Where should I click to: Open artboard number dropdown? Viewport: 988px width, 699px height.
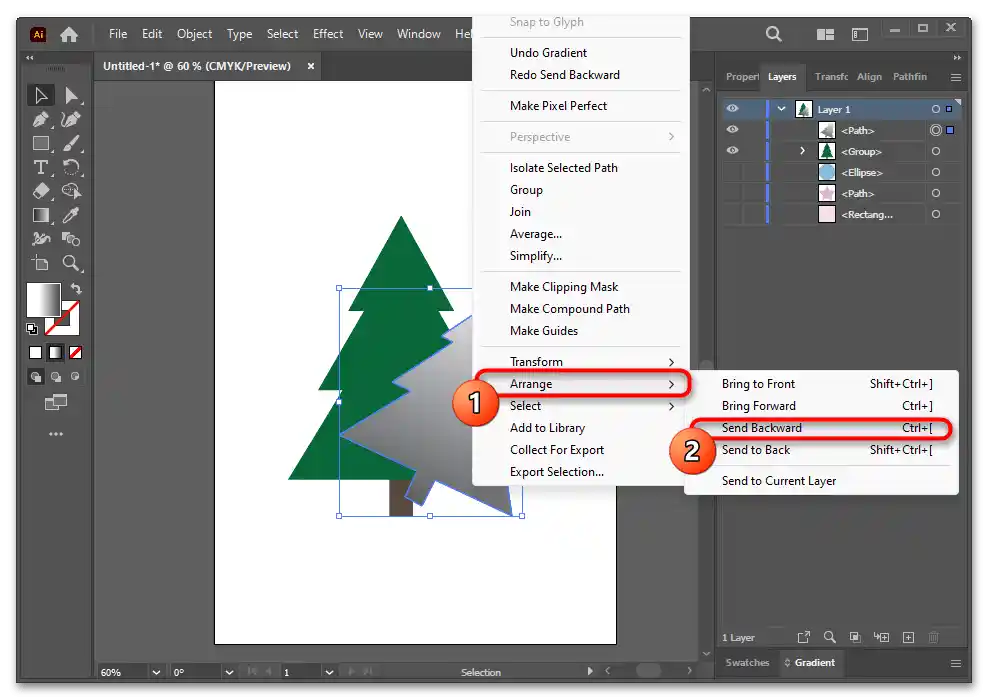pyautogui.click(x=329, y=672)
